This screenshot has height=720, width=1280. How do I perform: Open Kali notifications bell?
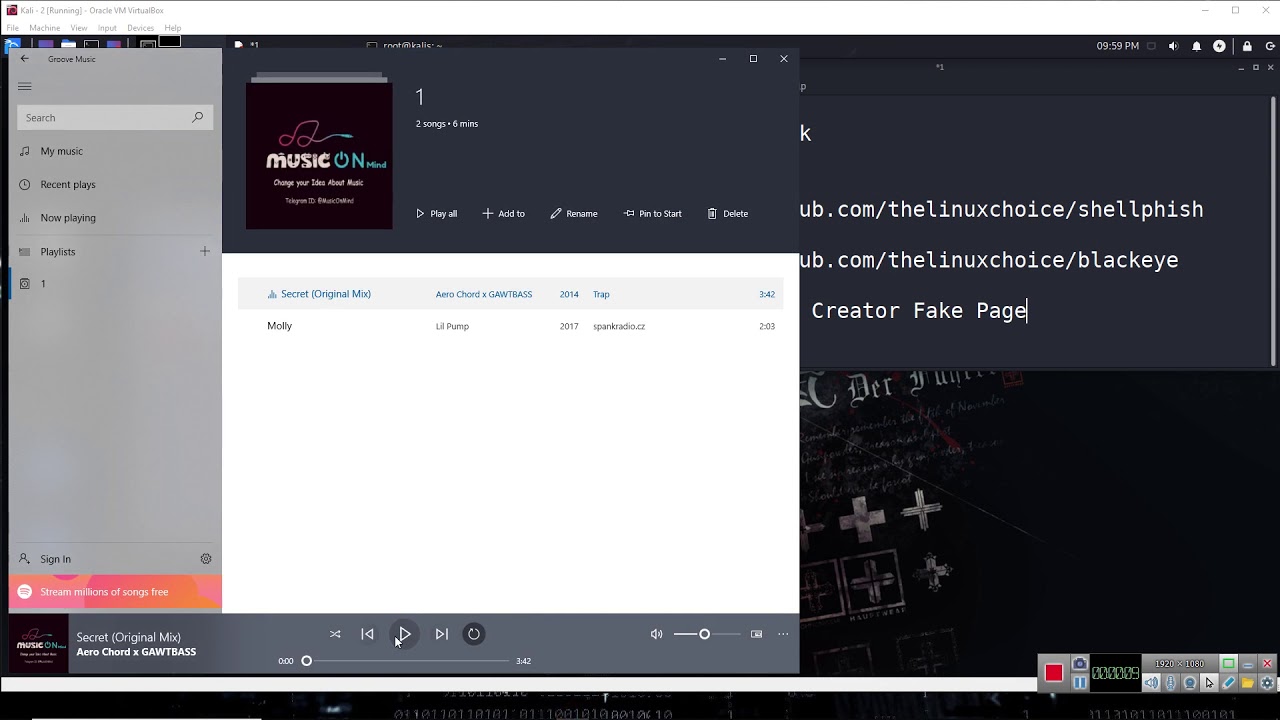pos(1196,46)
